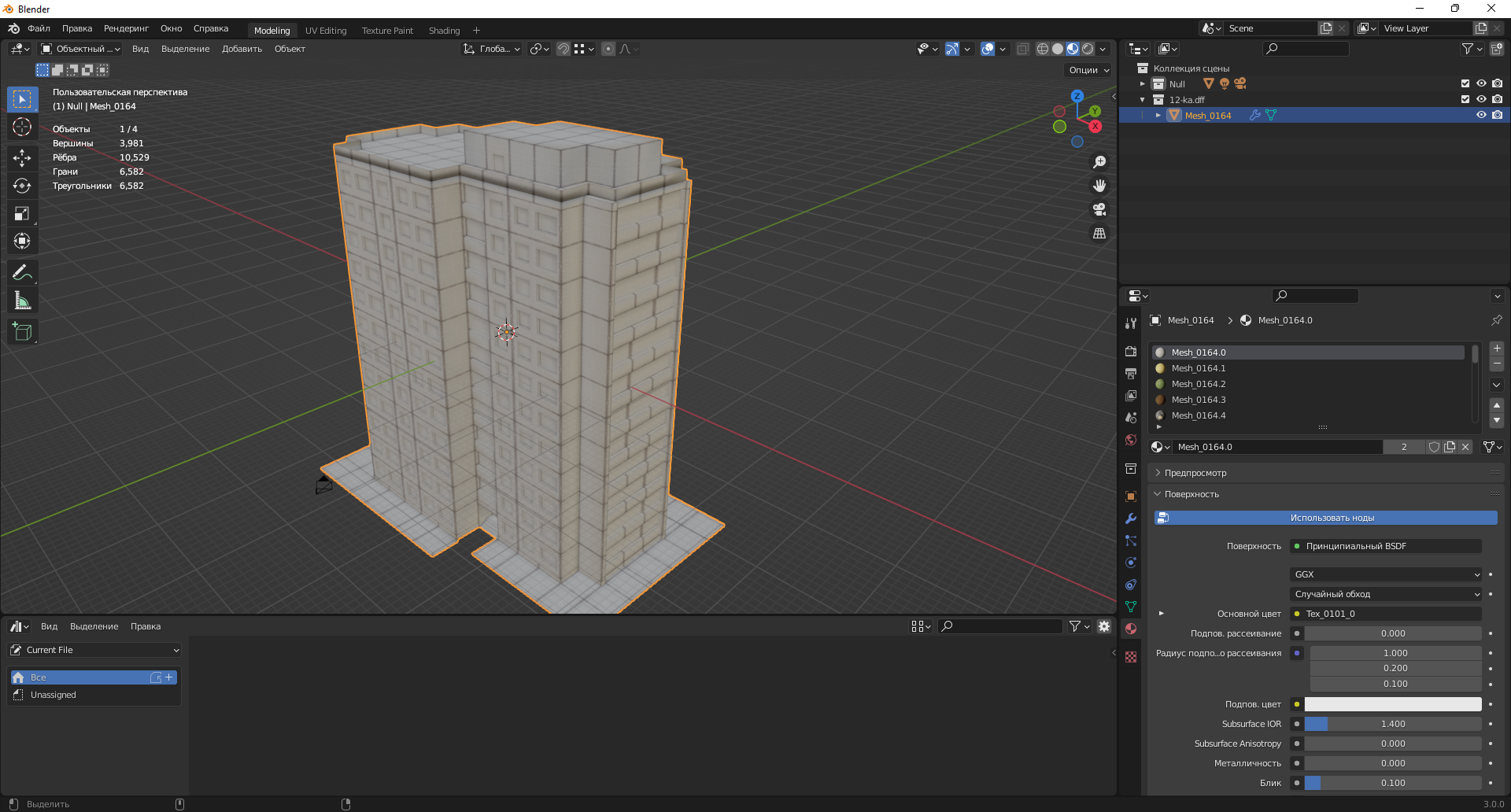Switch to the World properties tab
Screen dimensions: 1511x812
click(x=1131, y=440)
